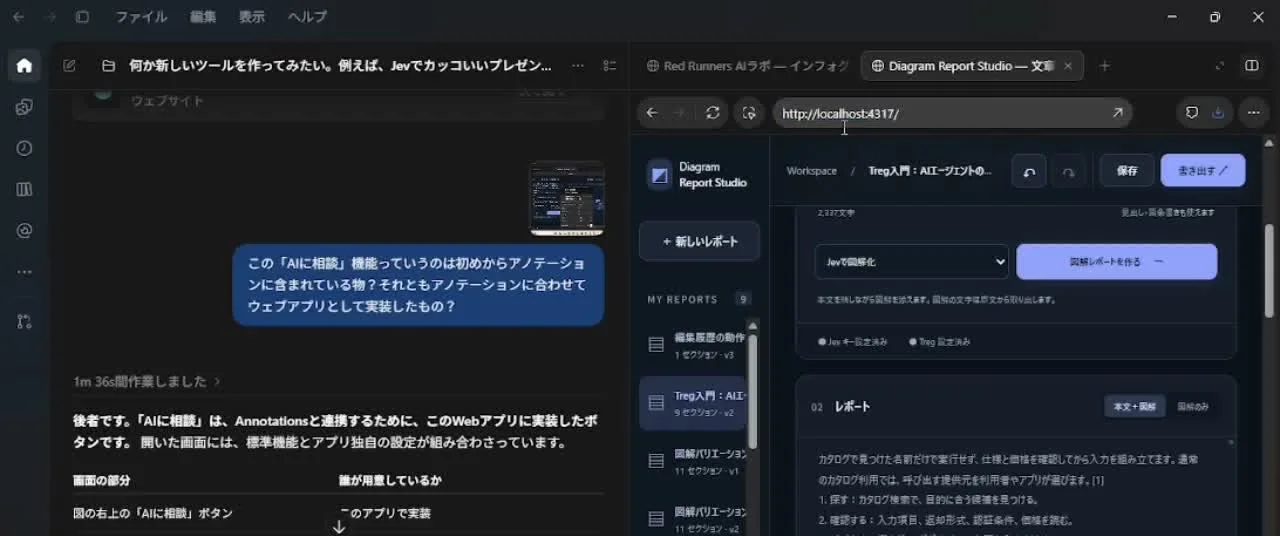Jump to latest with the down arrow
Screen dimensions: 1280x536
tap(339, 526)
